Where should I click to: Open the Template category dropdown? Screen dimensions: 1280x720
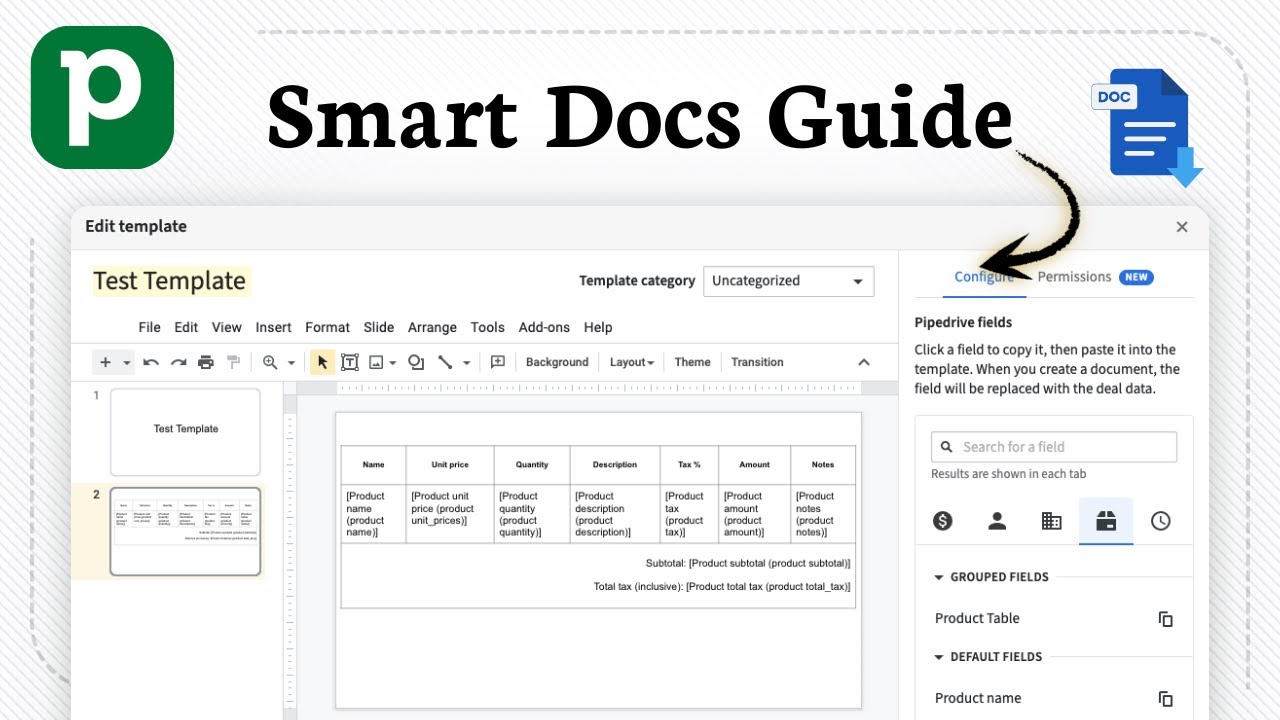click(788, 281)
